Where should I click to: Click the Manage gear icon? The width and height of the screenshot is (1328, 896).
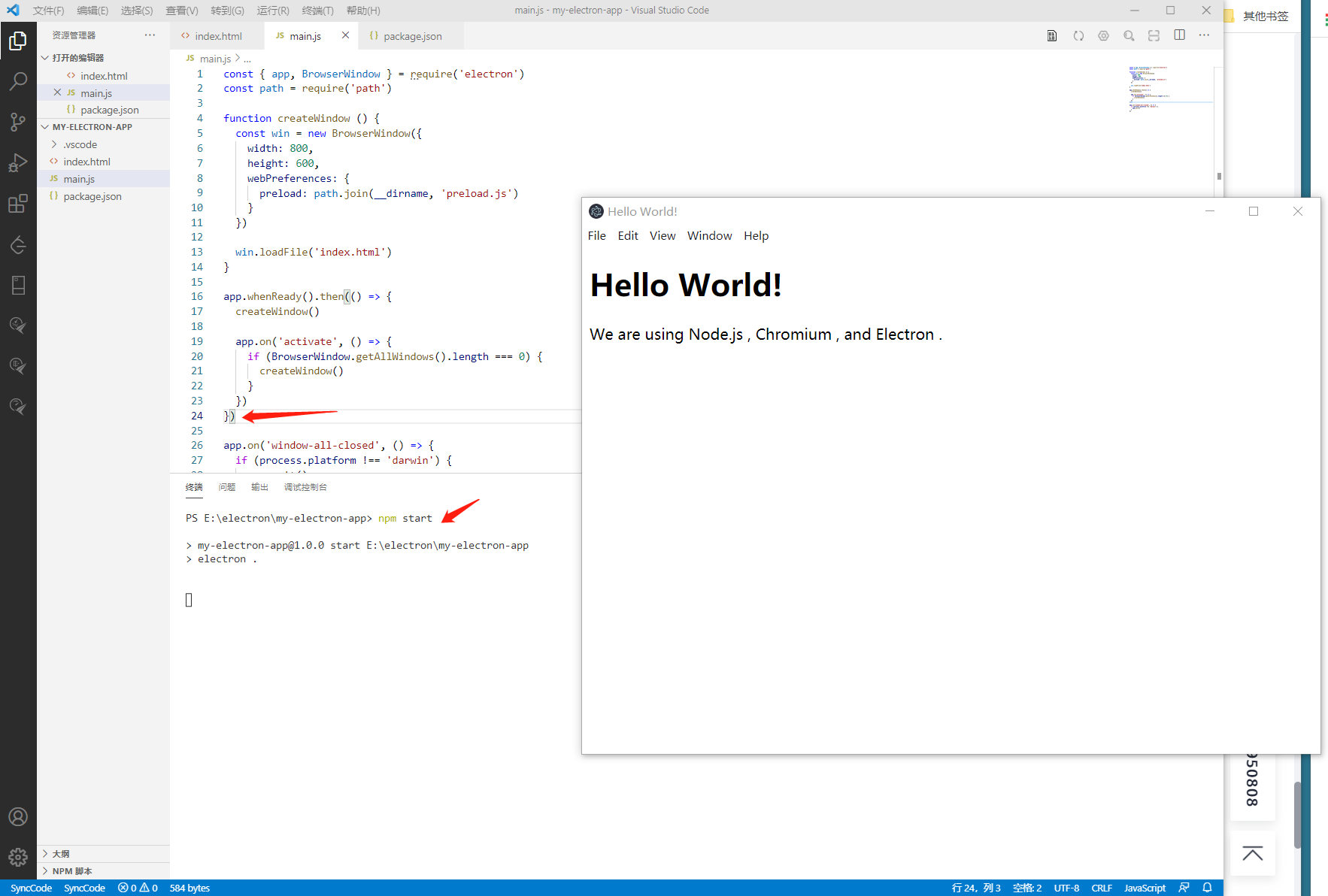click(x=18, y=857)
